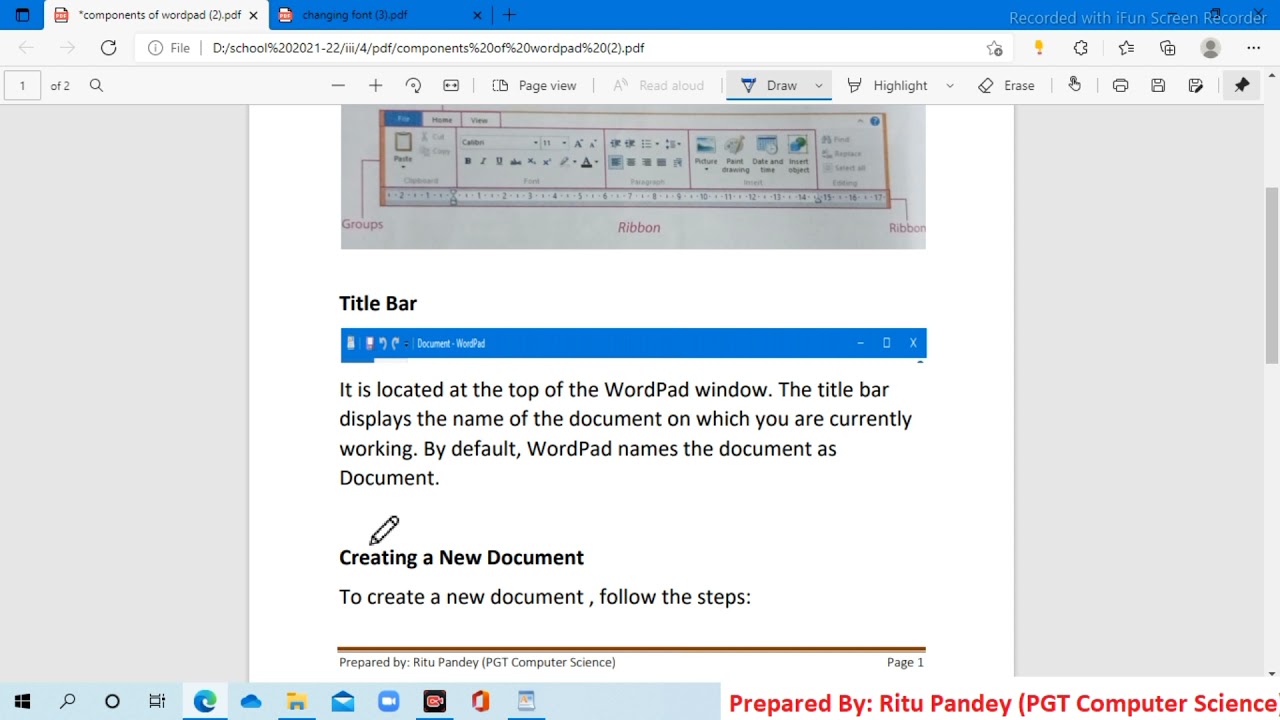
Task: Click the WordPad title bar image
Action: [x=633, y=344]
